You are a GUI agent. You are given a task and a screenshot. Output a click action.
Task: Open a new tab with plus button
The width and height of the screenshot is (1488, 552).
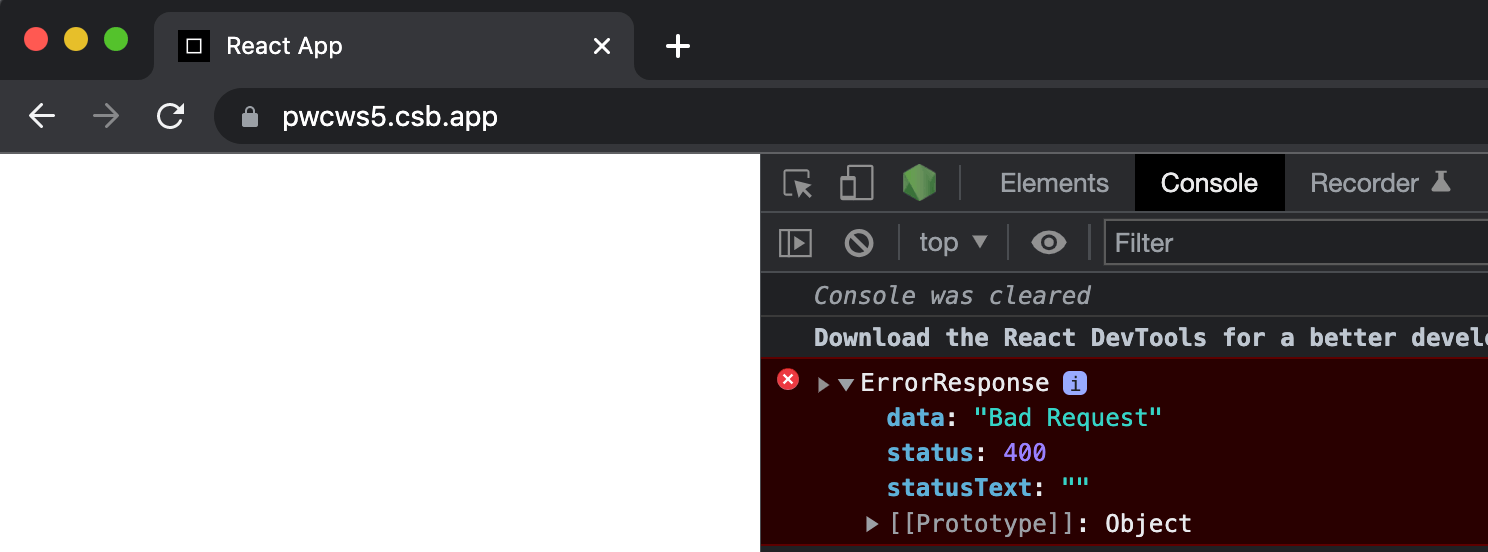coord(678,46)
